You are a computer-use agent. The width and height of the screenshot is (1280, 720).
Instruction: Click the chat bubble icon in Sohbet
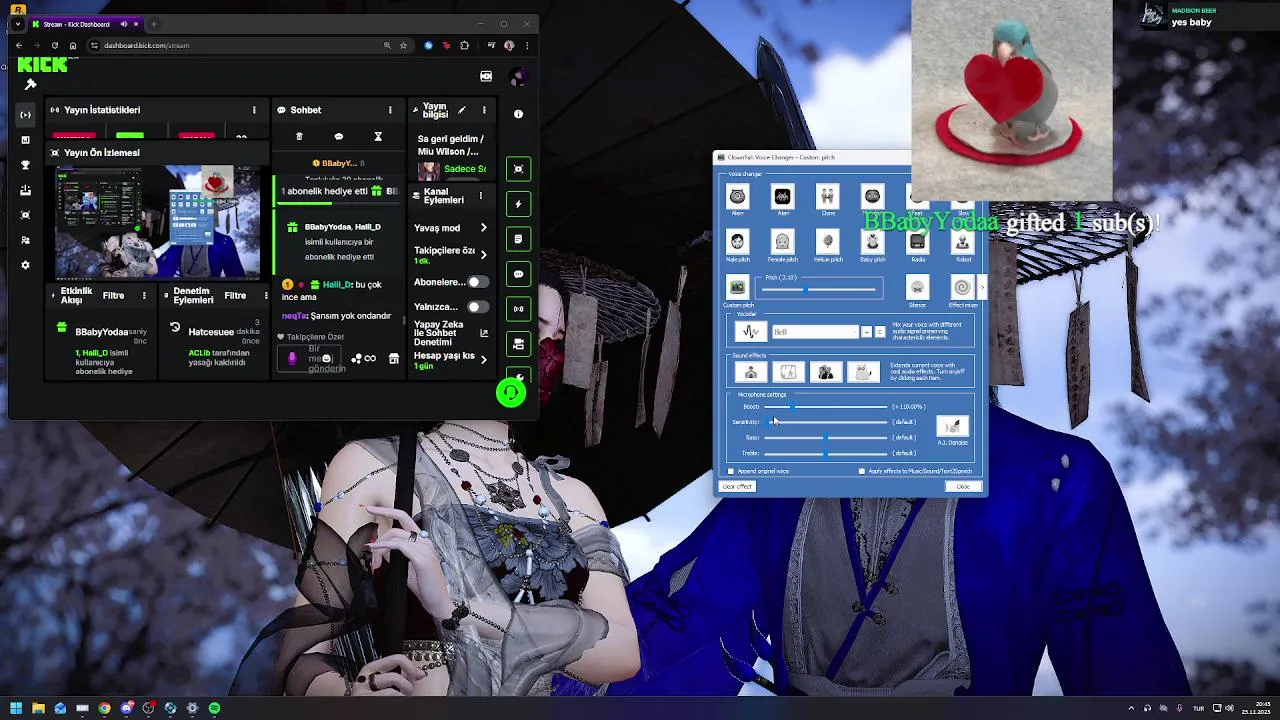tap(338, 136)
